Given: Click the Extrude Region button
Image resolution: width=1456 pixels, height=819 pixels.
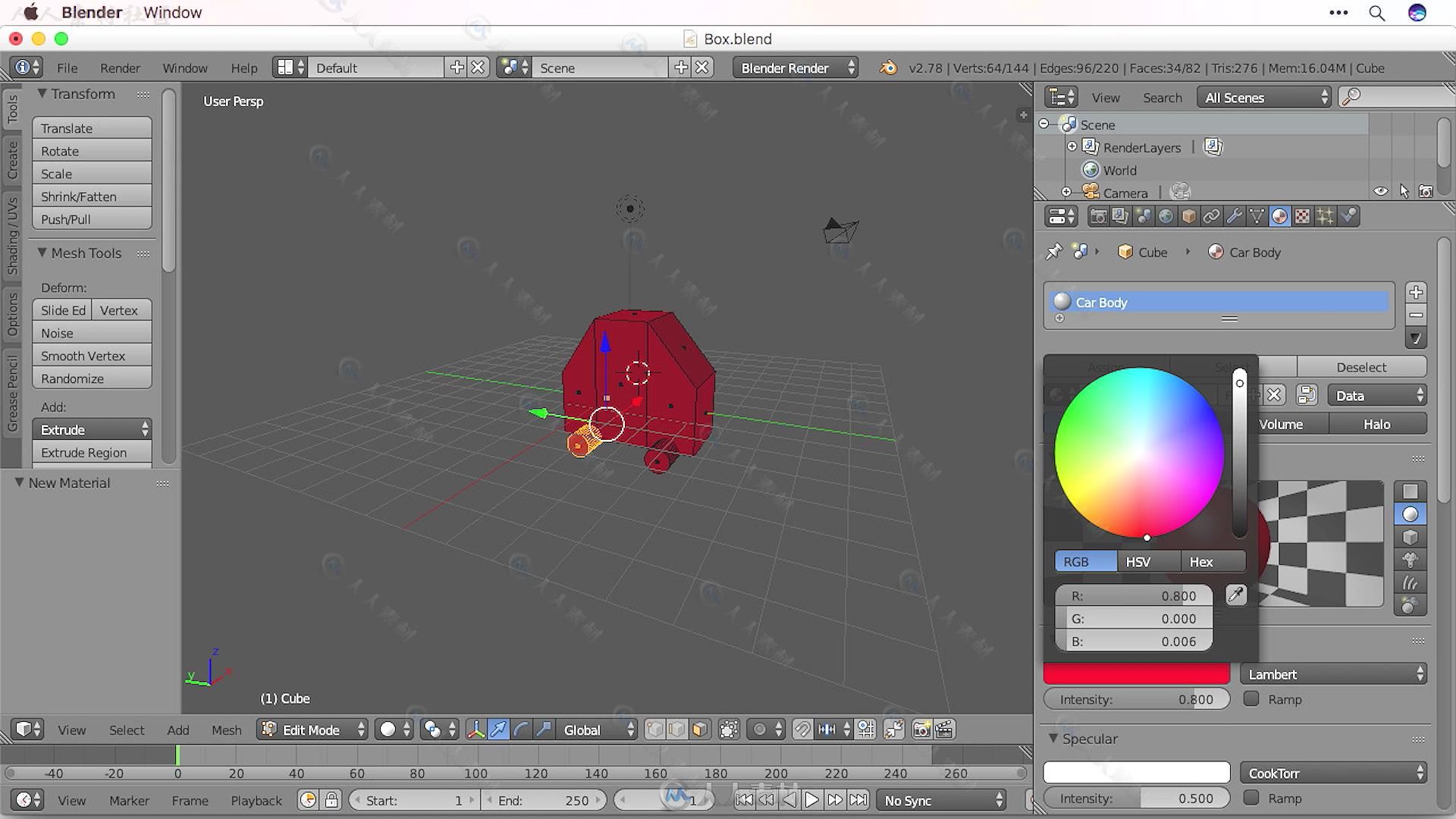Looking at the screenshot, I should [x=84, y=452].
